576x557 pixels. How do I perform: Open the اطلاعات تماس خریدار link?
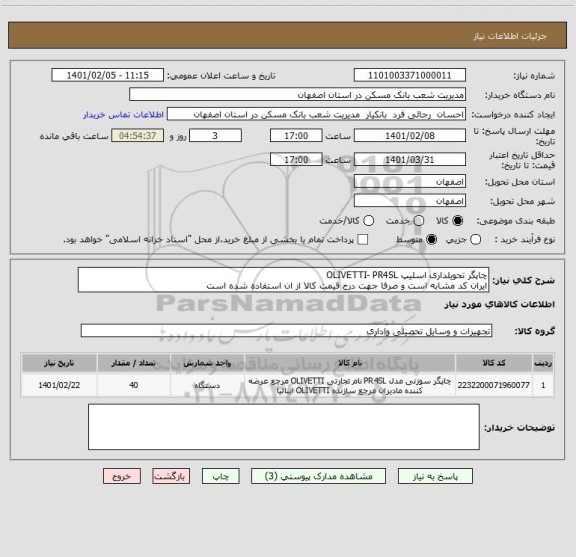coord(123,115)
